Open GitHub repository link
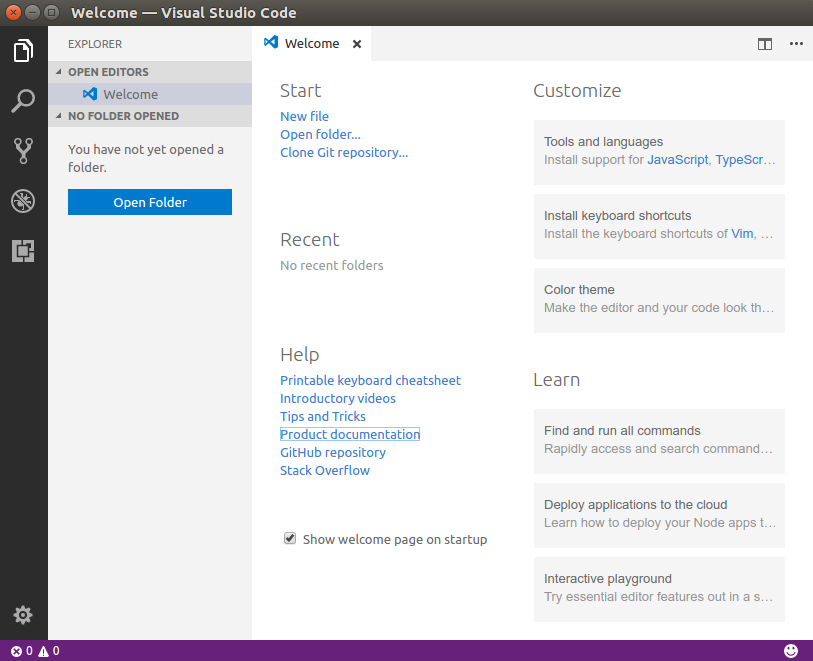The image size is (813, 661). (333, 453)
